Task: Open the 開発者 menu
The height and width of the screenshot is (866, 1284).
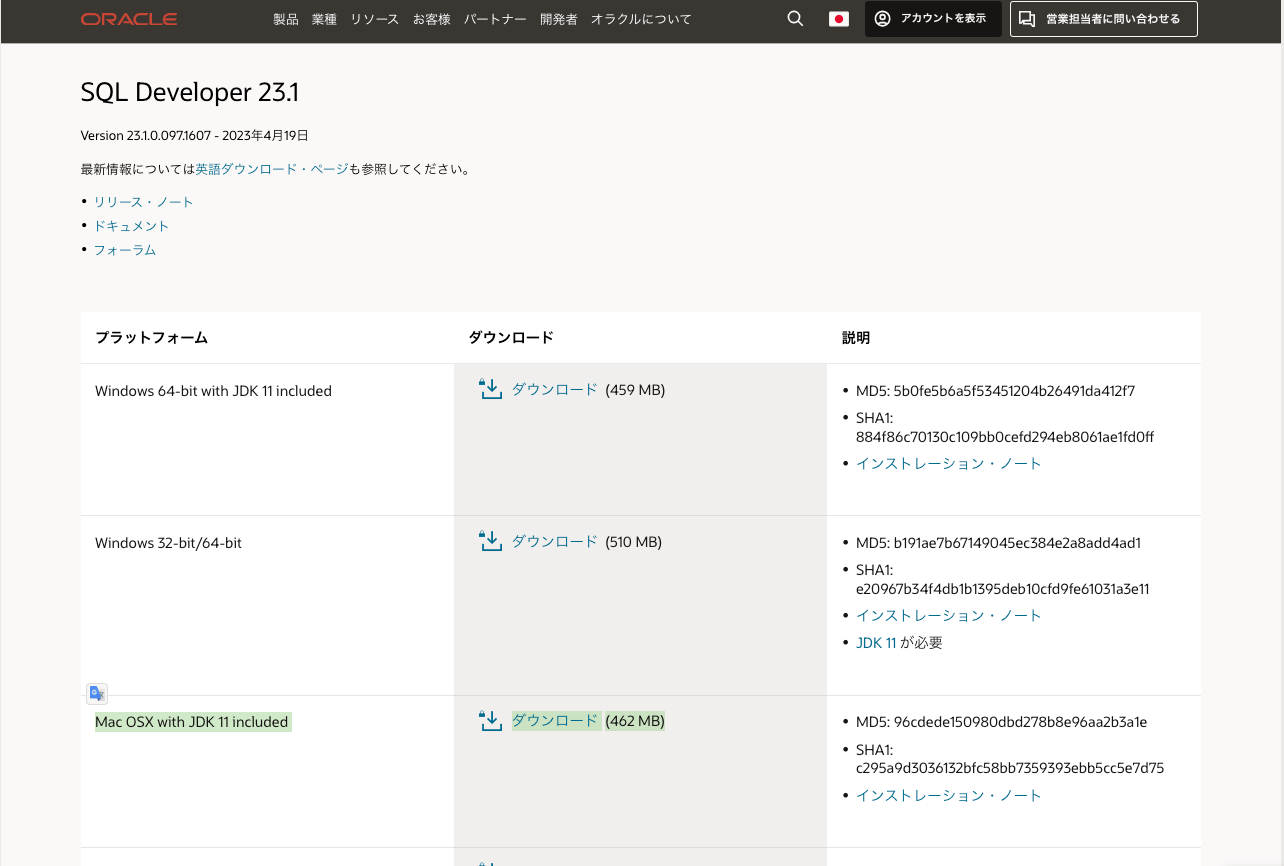Action: point(559,19)
